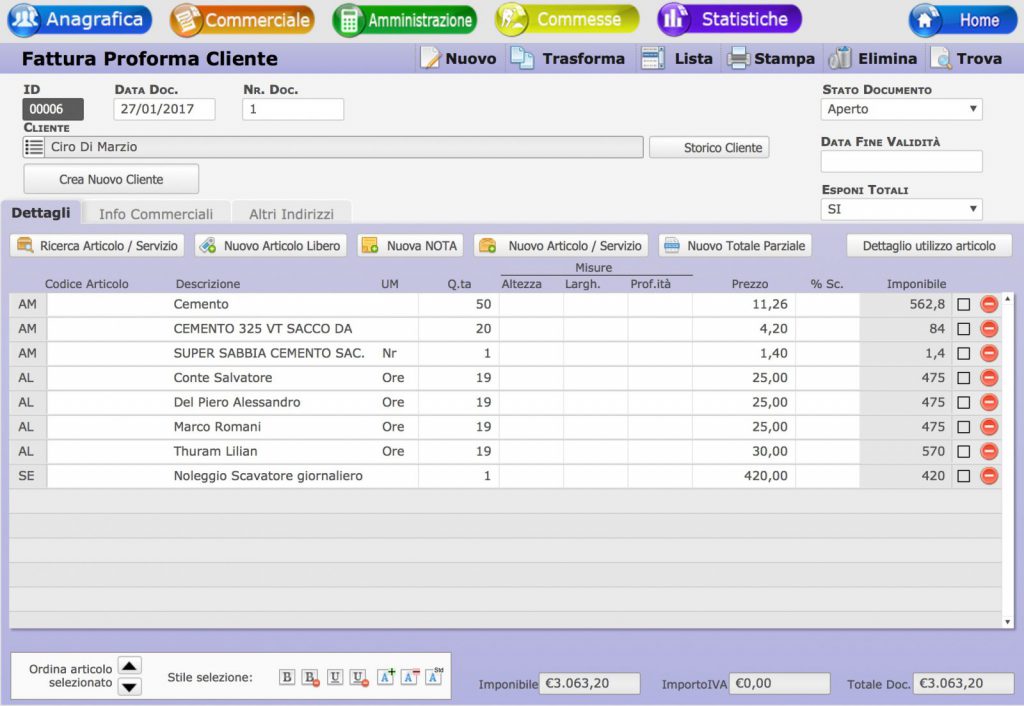The height and width of the screenshot is (706, 1024).
Task: Move selected article down
Action: point(129,686)
